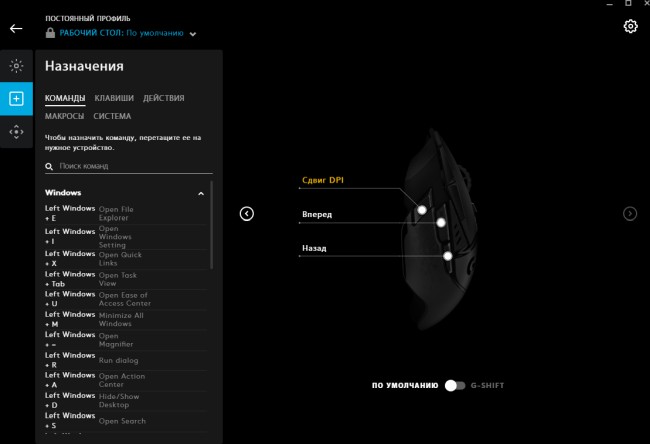Click the profile lock icon
The width and height of the screenshot is (650, 444).
pos(50,33)
